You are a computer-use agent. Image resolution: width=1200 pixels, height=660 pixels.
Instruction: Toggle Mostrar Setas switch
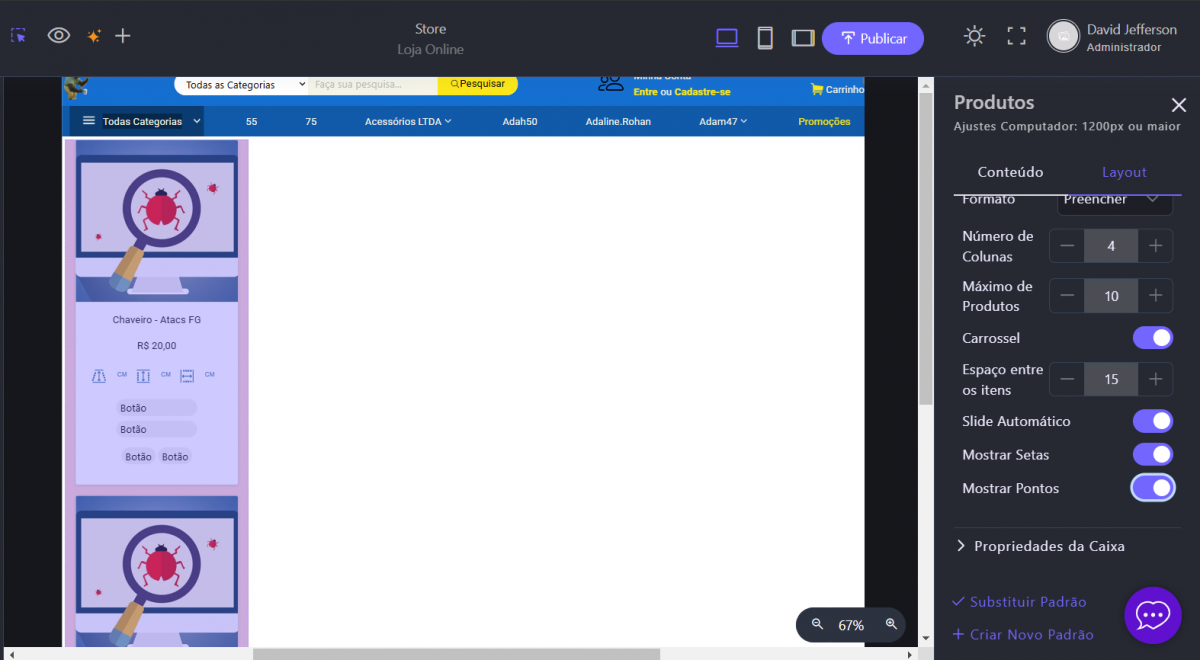click(1152, 455)
